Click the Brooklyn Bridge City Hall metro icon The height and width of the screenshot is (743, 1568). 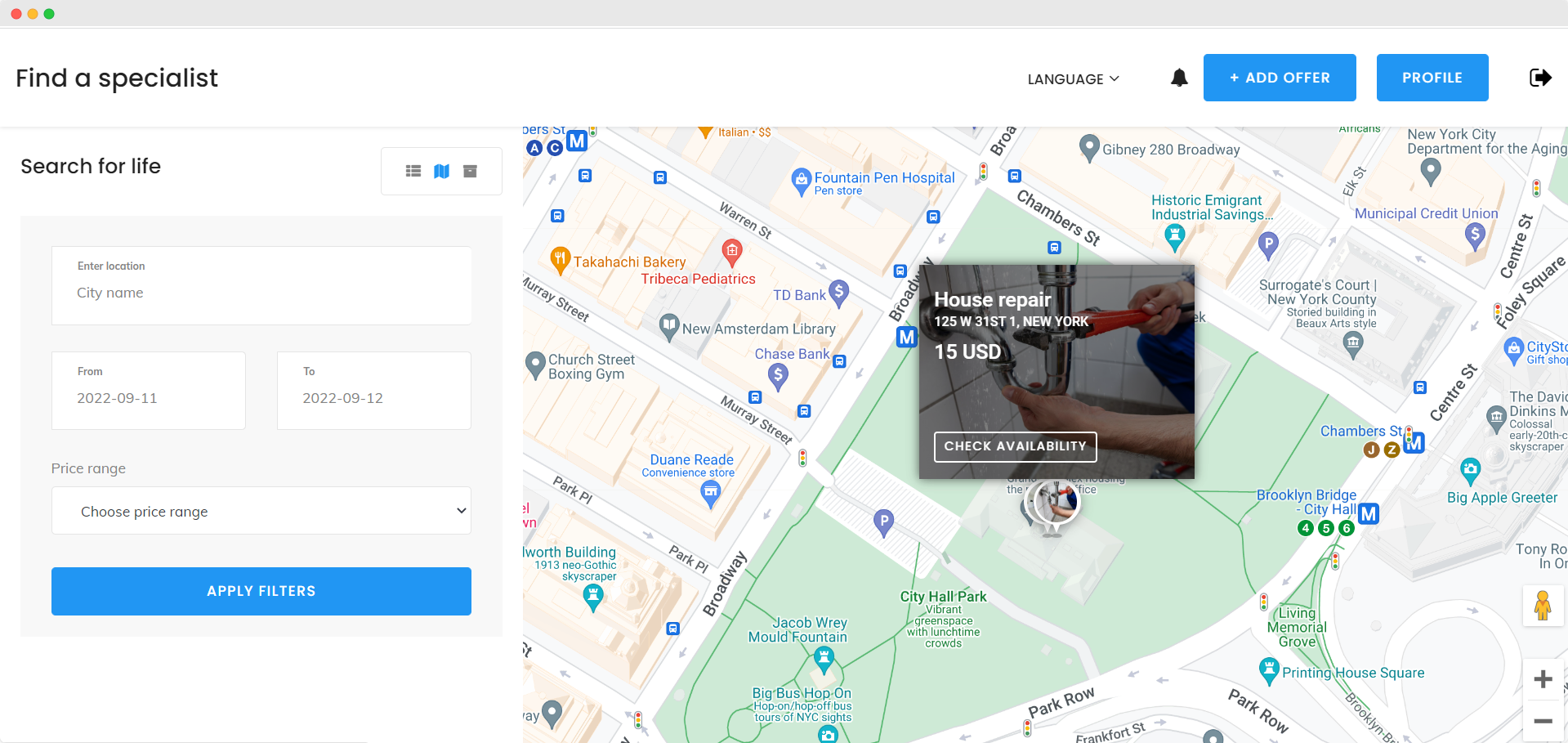click(x=1369, y=513)
